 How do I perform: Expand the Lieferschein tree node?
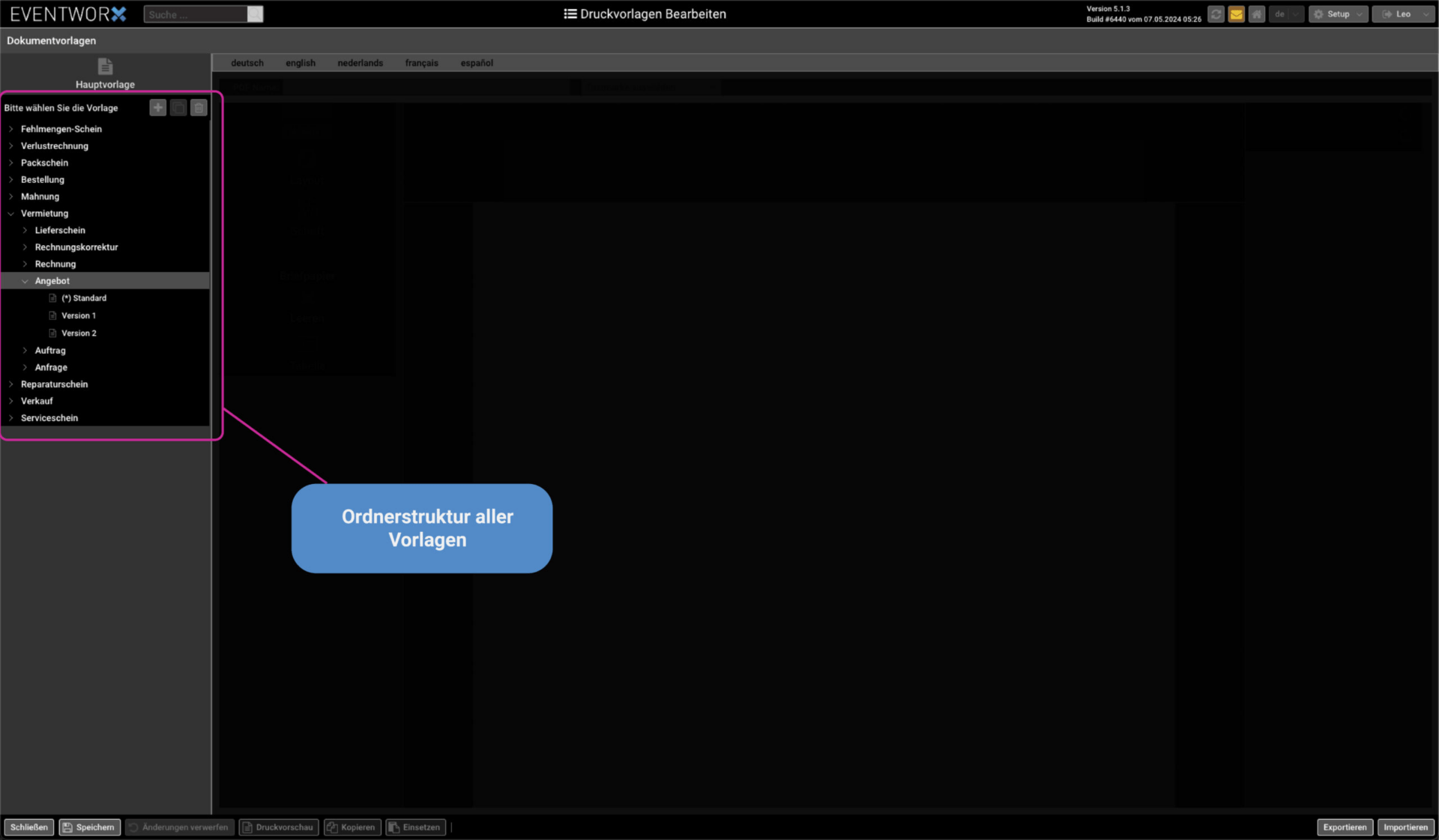pyautogui.click(x=25, y=230)
